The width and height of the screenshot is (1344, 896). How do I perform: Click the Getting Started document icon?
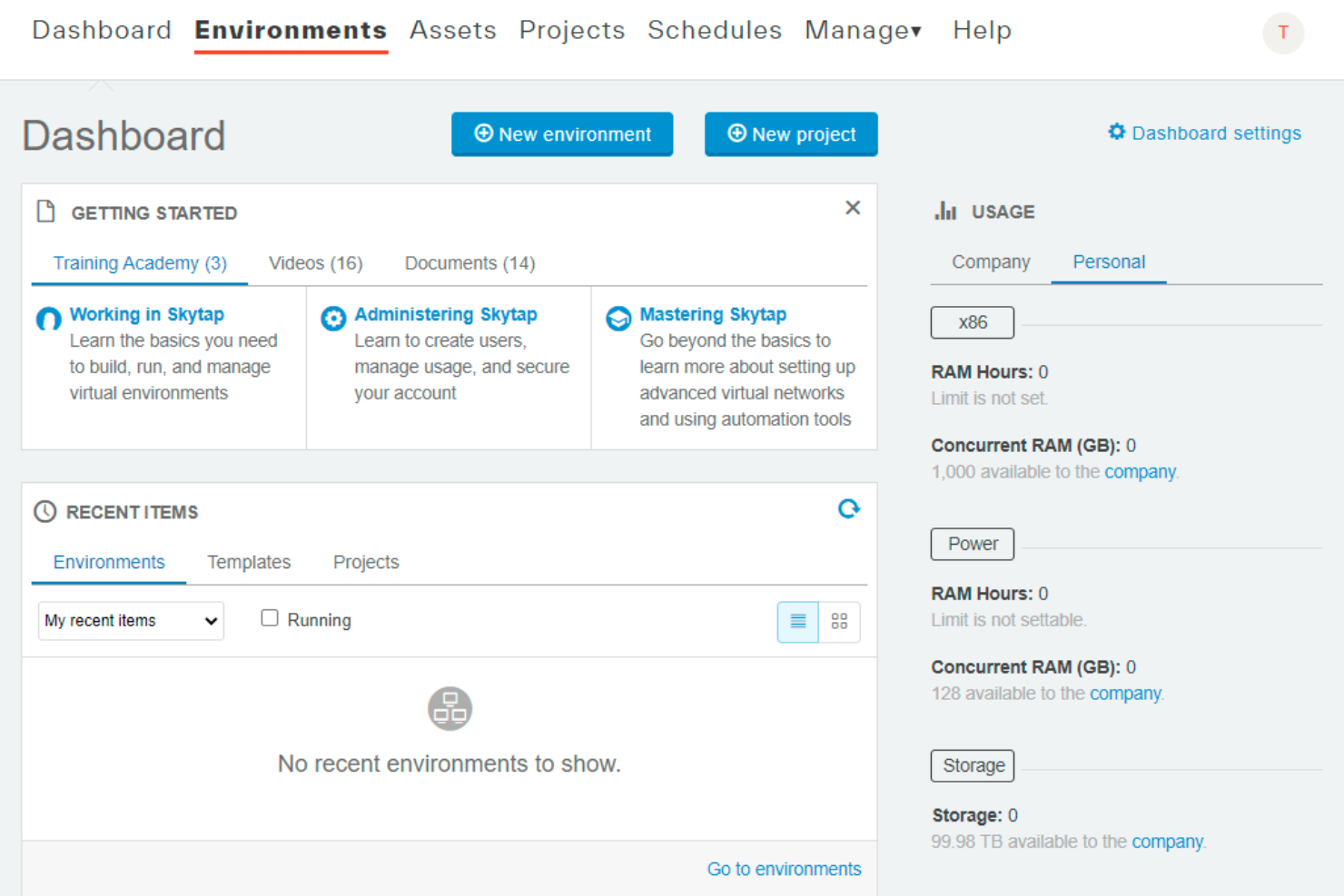45,211
